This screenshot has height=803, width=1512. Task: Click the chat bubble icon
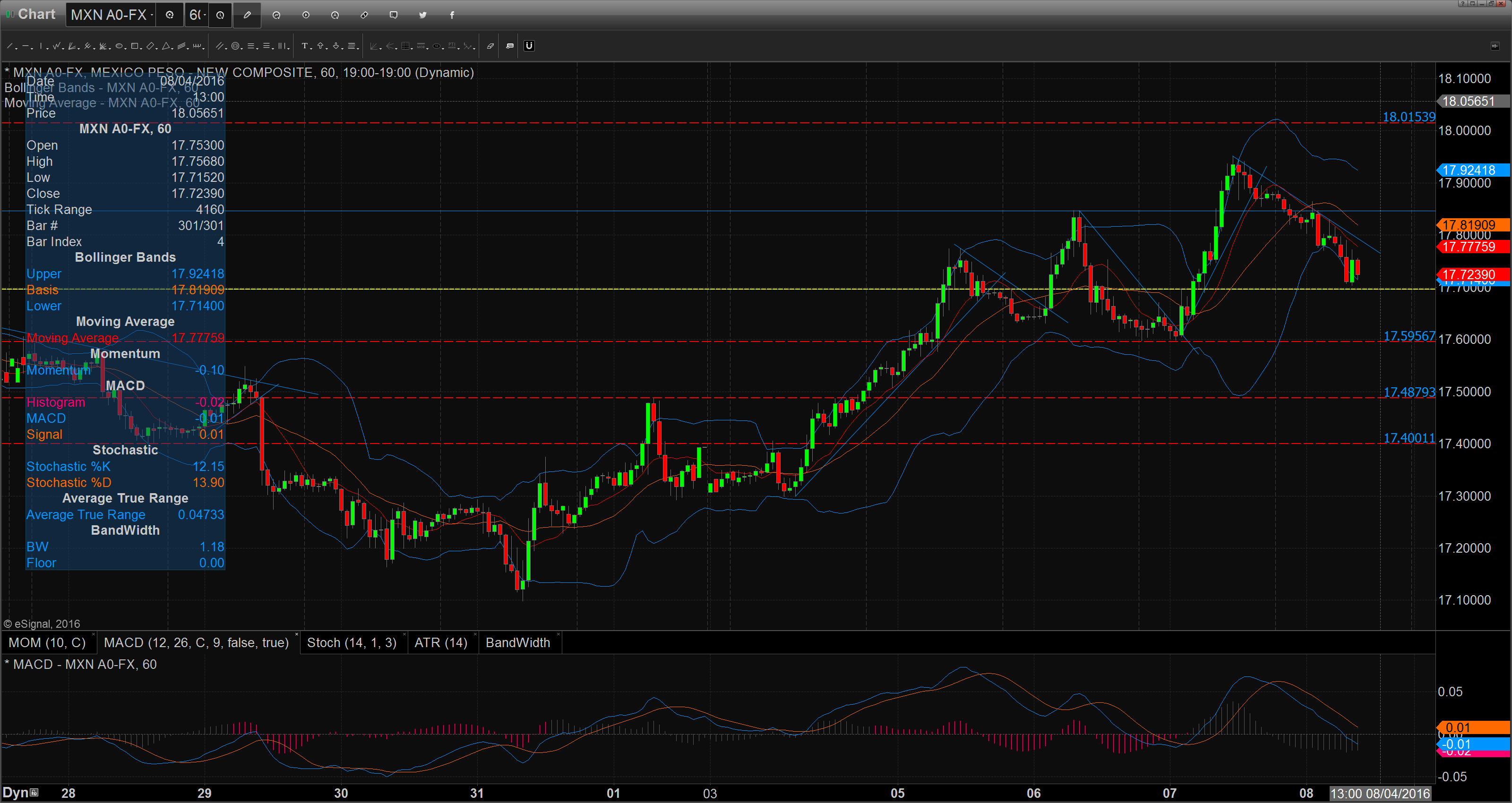394,15
